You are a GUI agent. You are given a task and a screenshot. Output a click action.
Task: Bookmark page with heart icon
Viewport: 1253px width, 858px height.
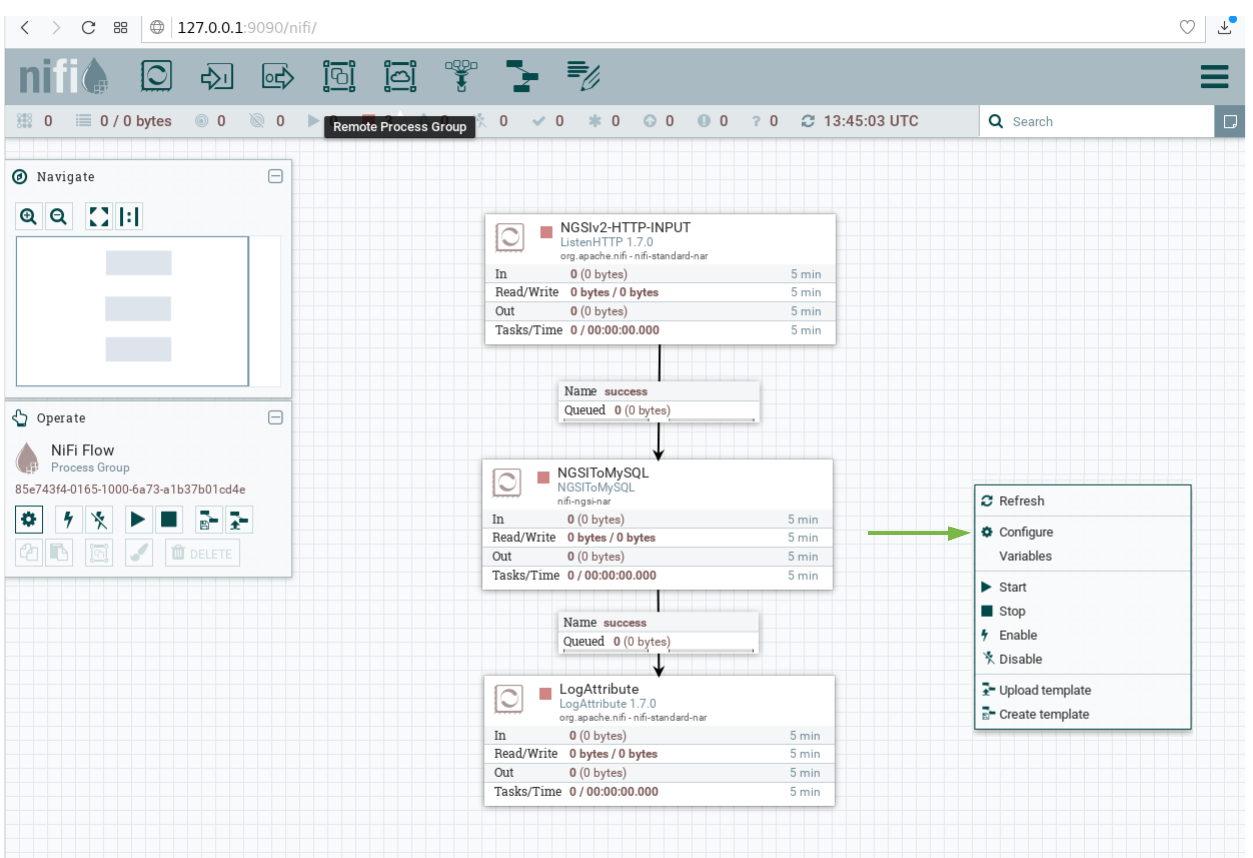click(x=1187, y=27)
